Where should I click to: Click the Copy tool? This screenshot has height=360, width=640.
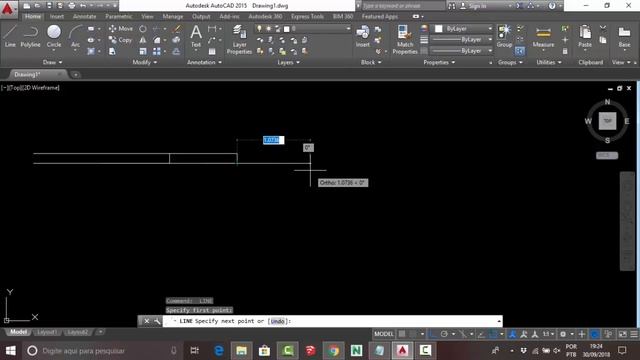120,40
